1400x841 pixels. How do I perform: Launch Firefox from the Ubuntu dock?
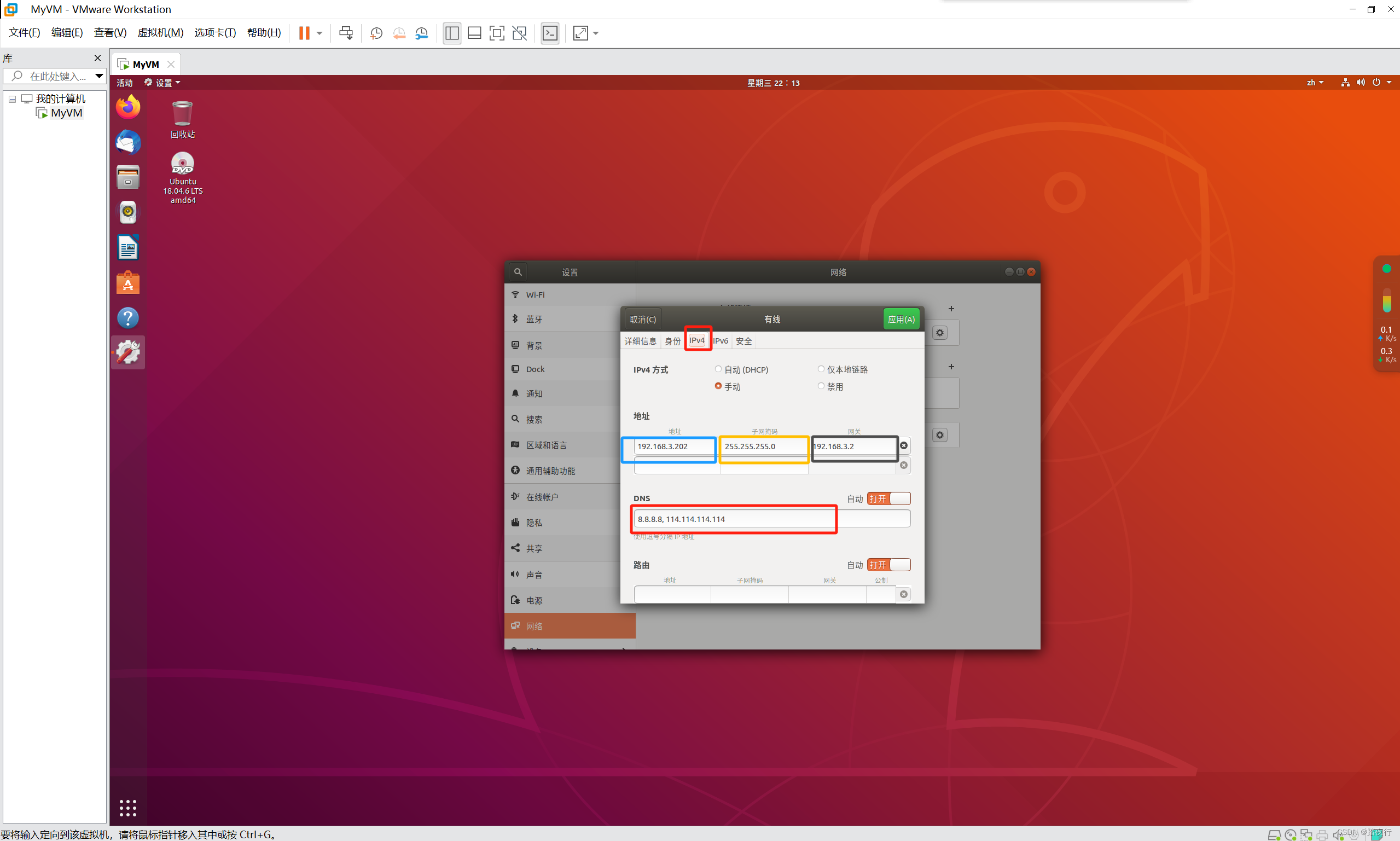coord(128,107)
